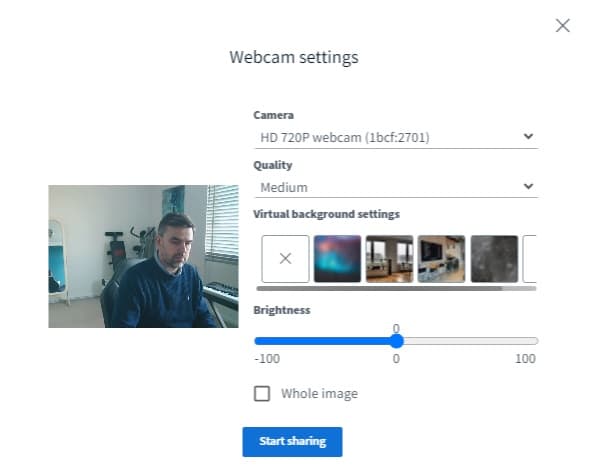
Task: Pick the living room windows background
Action: tap(389, 259)
